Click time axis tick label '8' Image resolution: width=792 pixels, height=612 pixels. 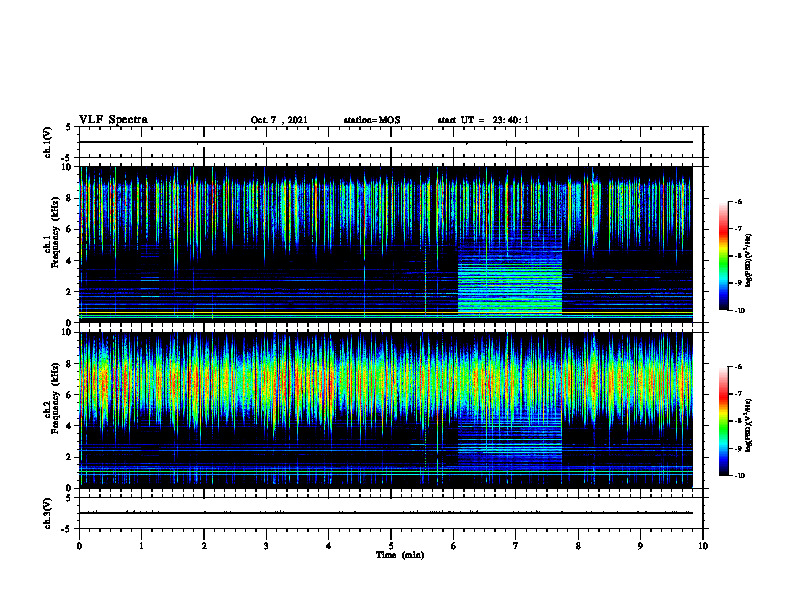pos(578,546)
